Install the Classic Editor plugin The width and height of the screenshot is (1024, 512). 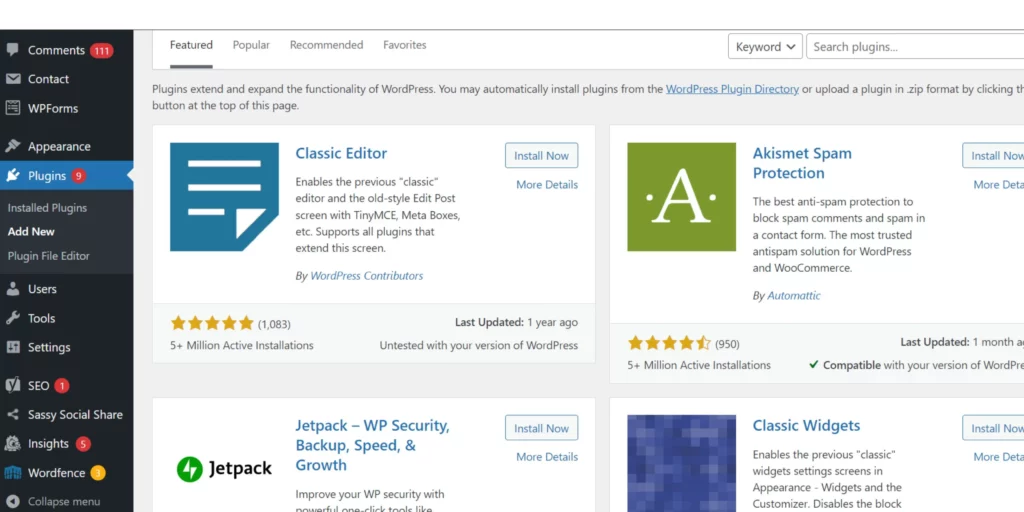(541, 155)
